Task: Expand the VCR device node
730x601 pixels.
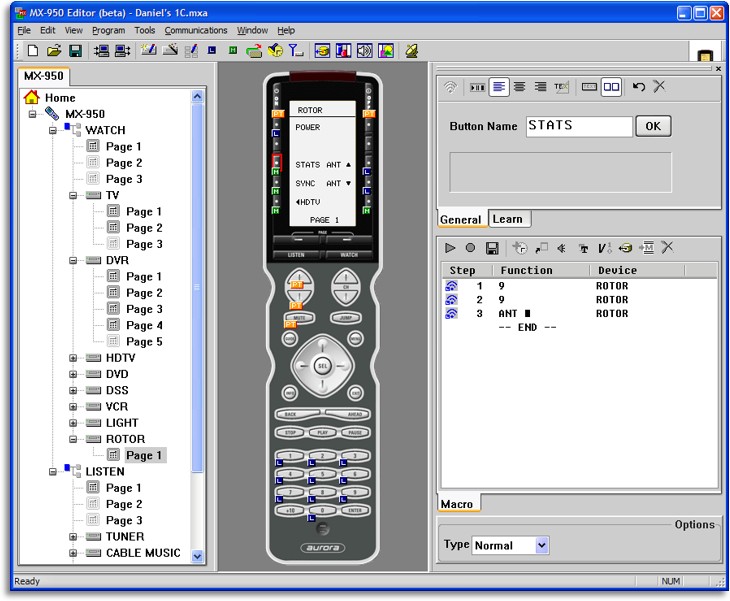Action: (73, 407)
